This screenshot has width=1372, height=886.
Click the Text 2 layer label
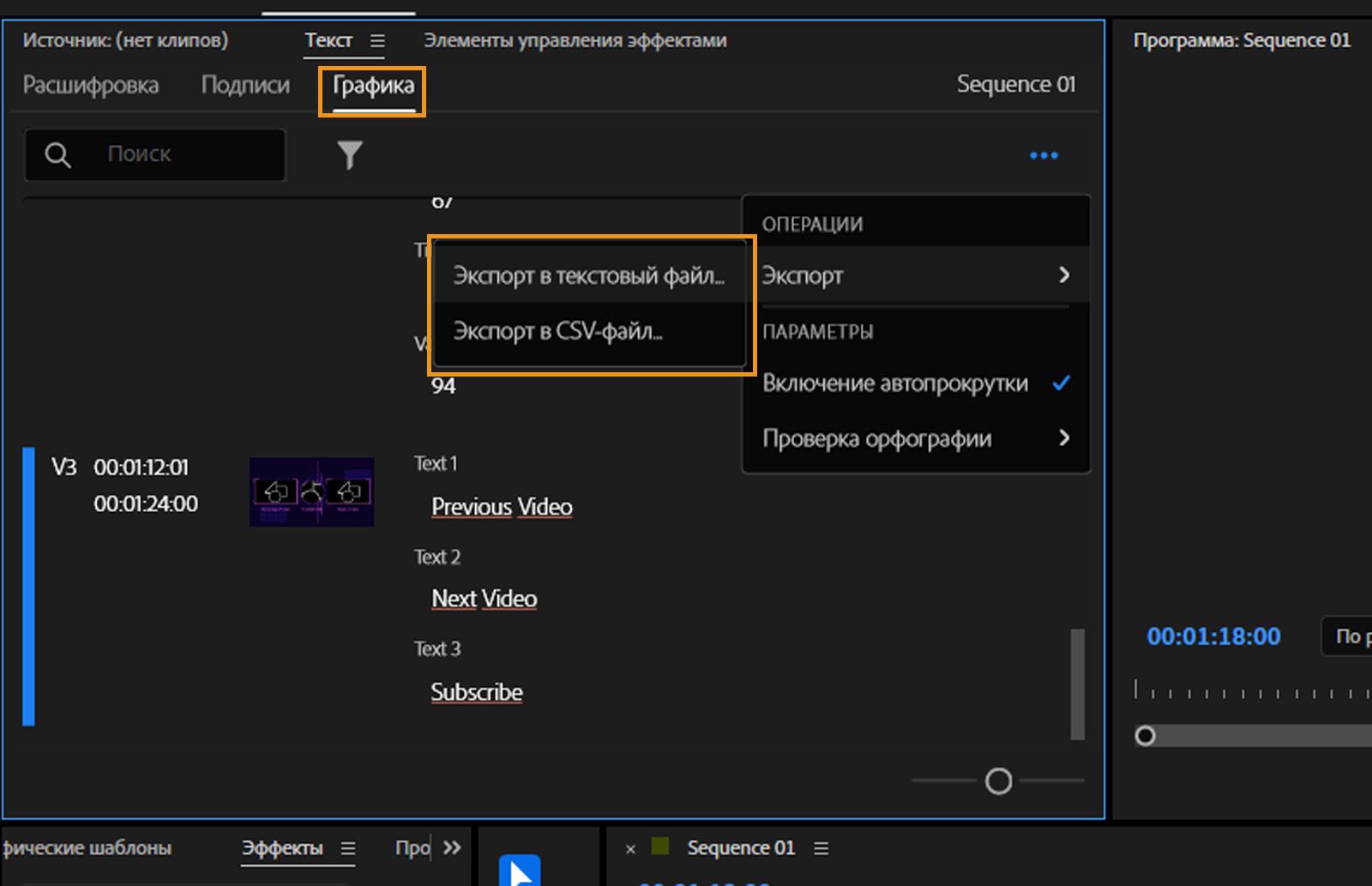pyautogui.click(x=437, y=558)
